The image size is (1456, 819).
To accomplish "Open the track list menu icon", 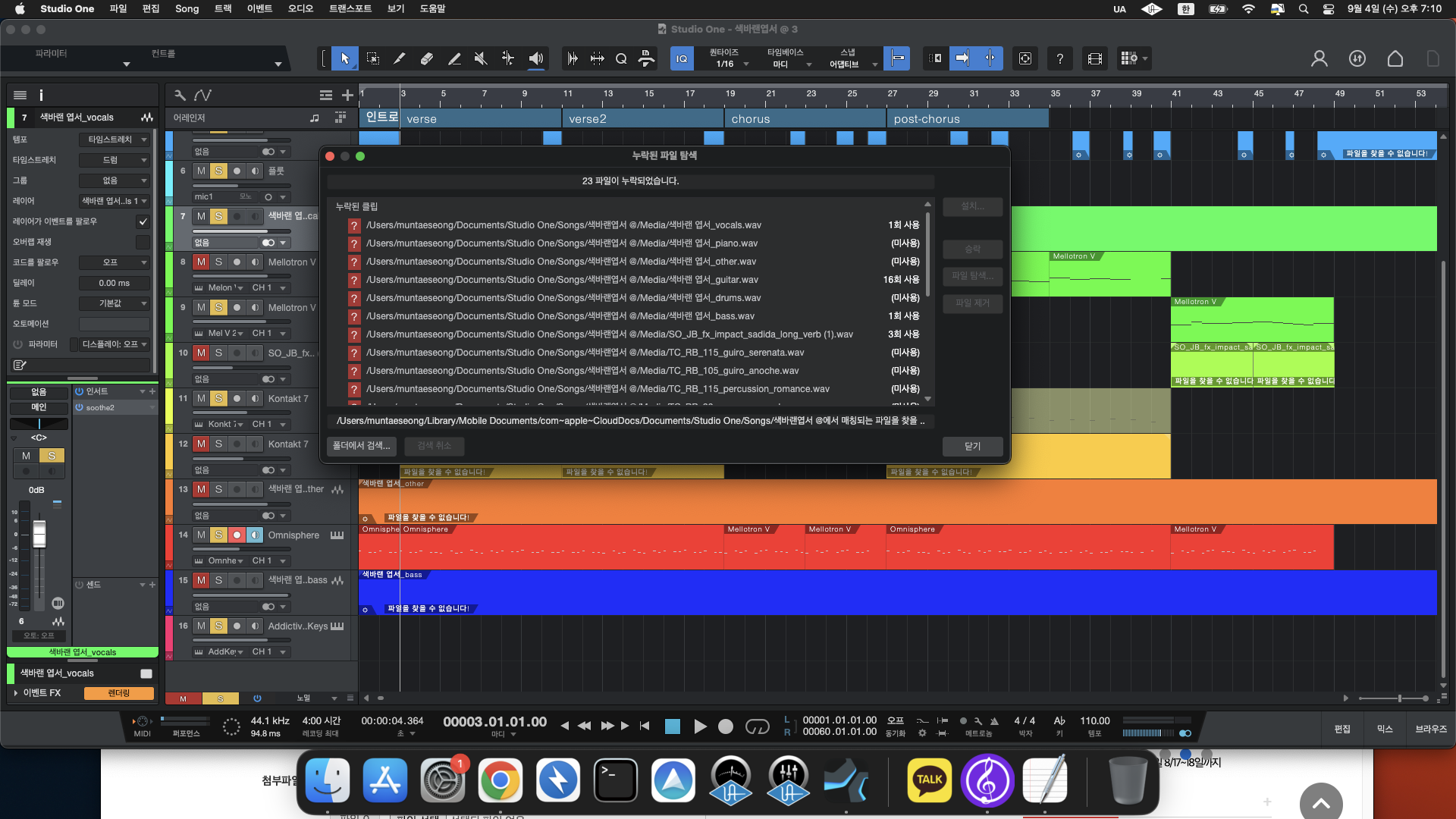I will click(20, 95).
